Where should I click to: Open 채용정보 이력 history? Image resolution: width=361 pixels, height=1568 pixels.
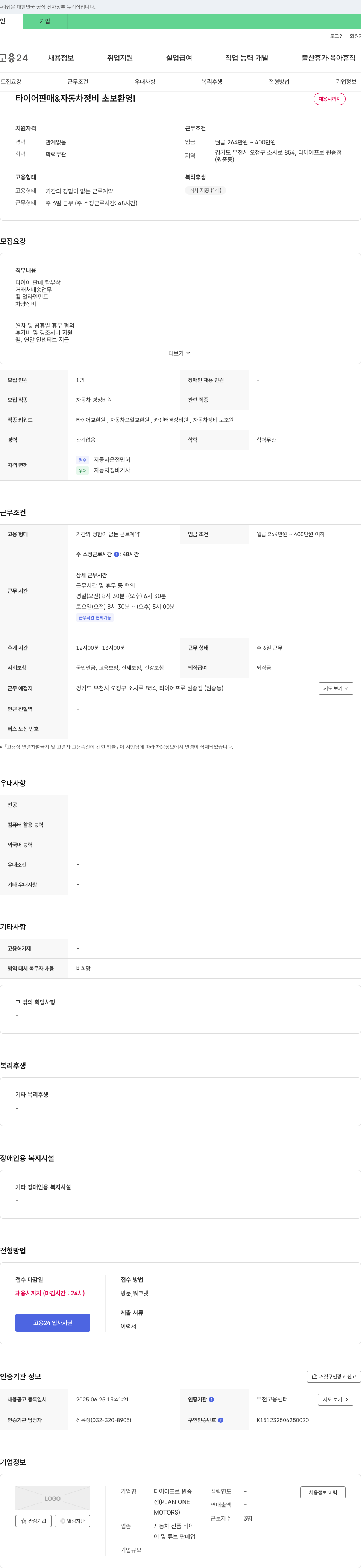click(323, 1492)
